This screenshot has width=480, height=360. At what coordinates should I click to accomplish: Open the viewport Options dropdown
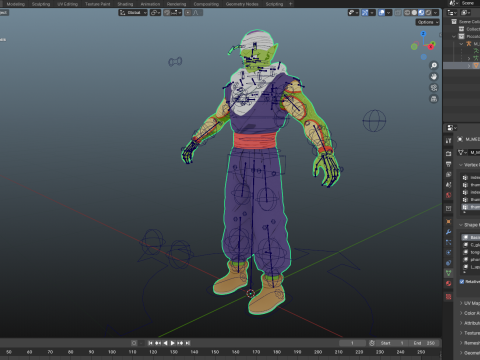pos(428,22)
